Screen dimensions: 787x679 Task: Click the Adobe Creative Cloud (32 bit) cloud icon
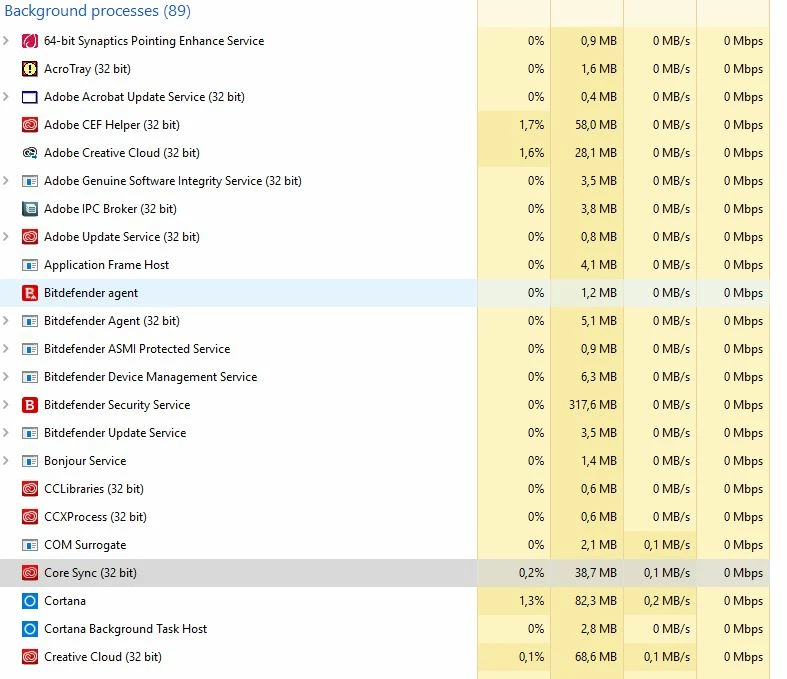click(x=30, y=153)
